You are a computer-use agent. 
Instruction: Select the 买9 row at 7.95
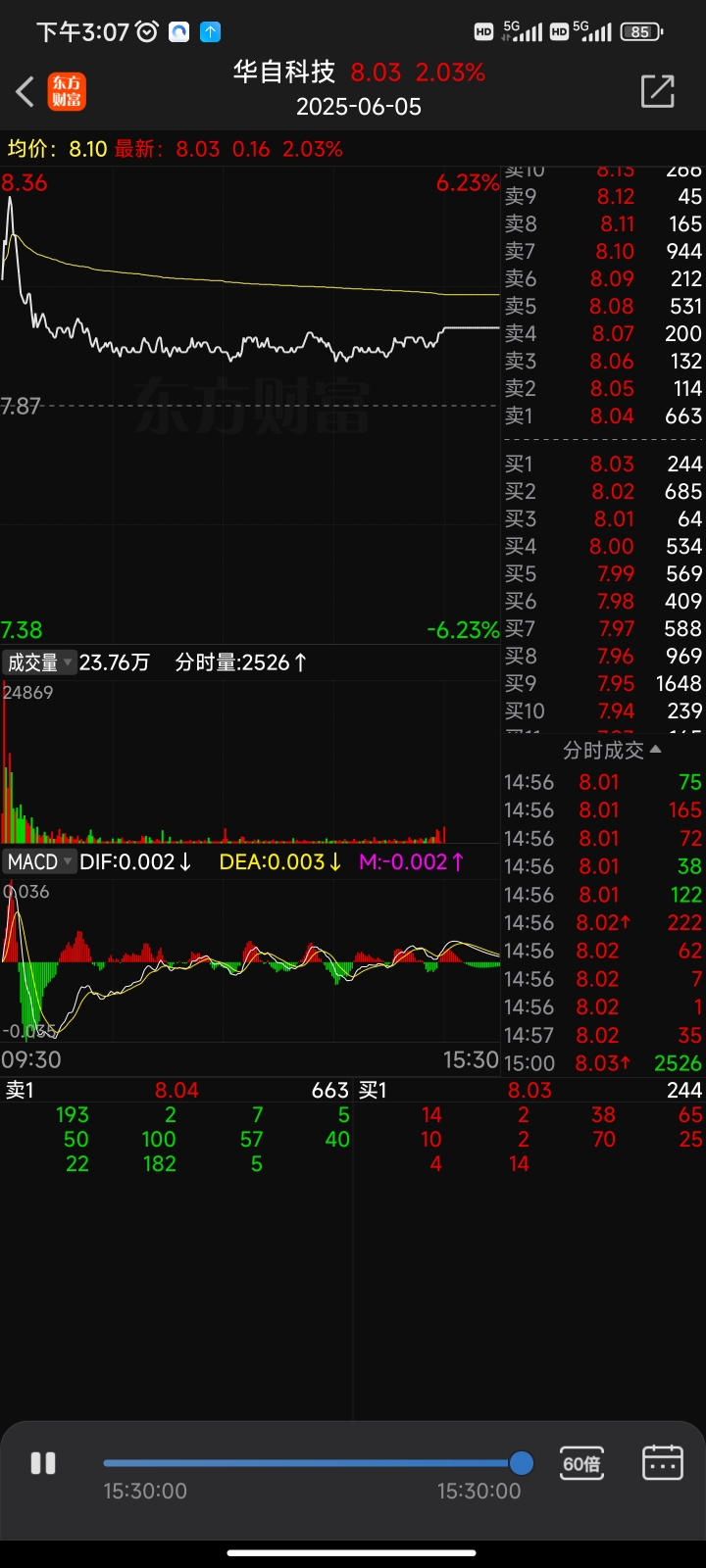pyautogui.click(x=603, y=683)
